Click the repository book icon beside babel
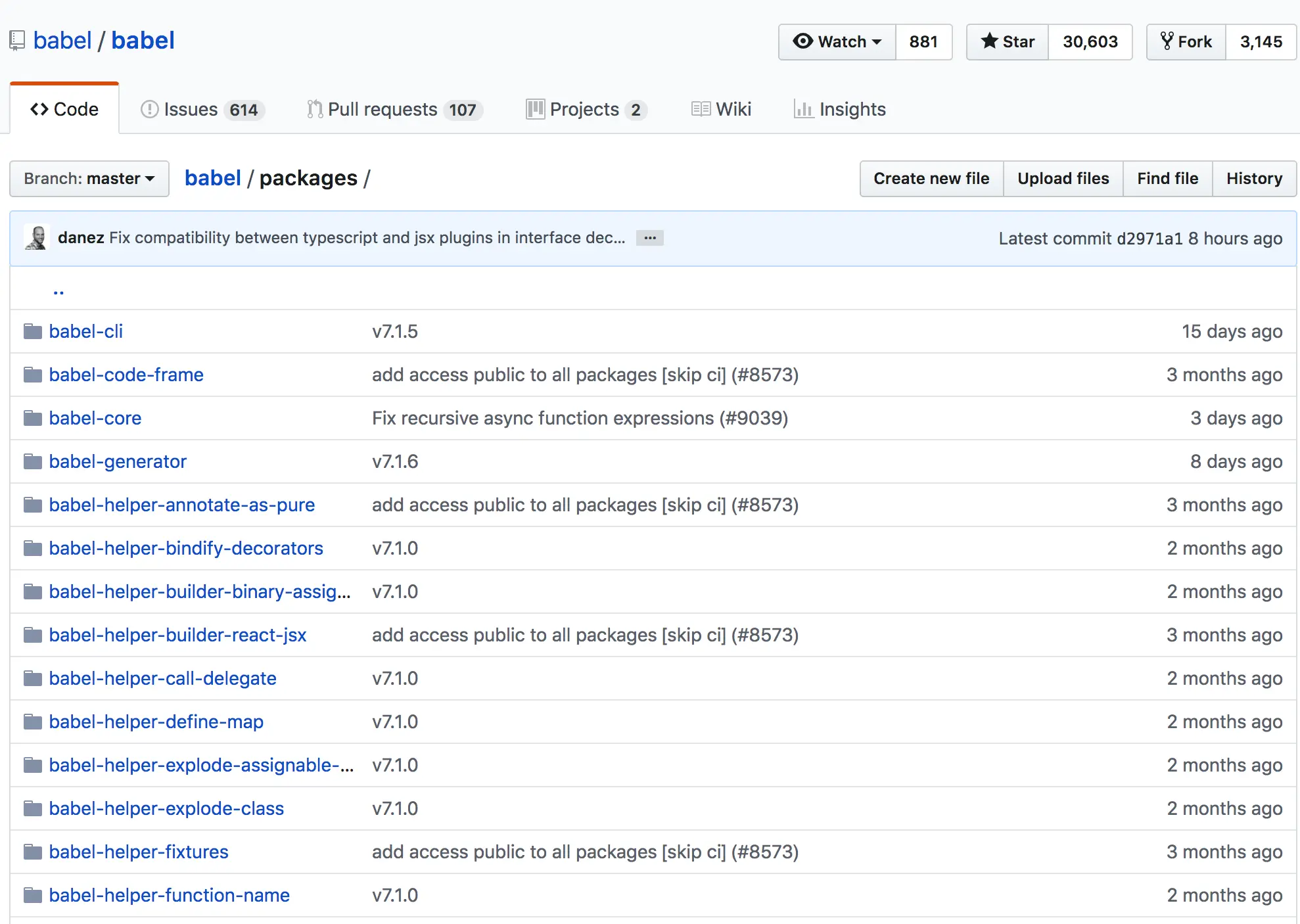1300x924 pixels. click(17, 41)
